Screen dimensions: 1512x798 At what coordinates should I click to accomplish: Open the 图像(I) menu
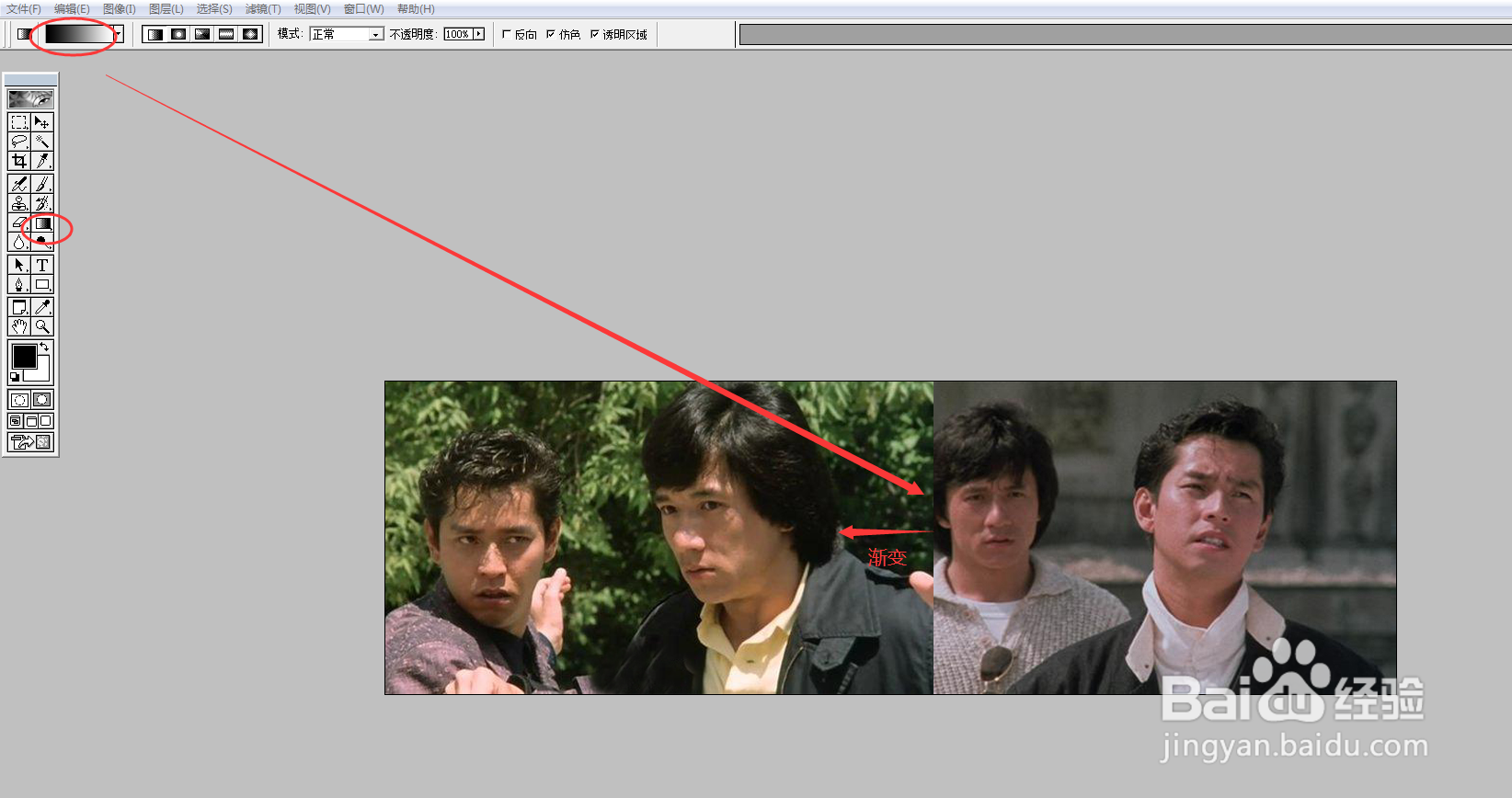pyautogui.click(x=119, y=9)
